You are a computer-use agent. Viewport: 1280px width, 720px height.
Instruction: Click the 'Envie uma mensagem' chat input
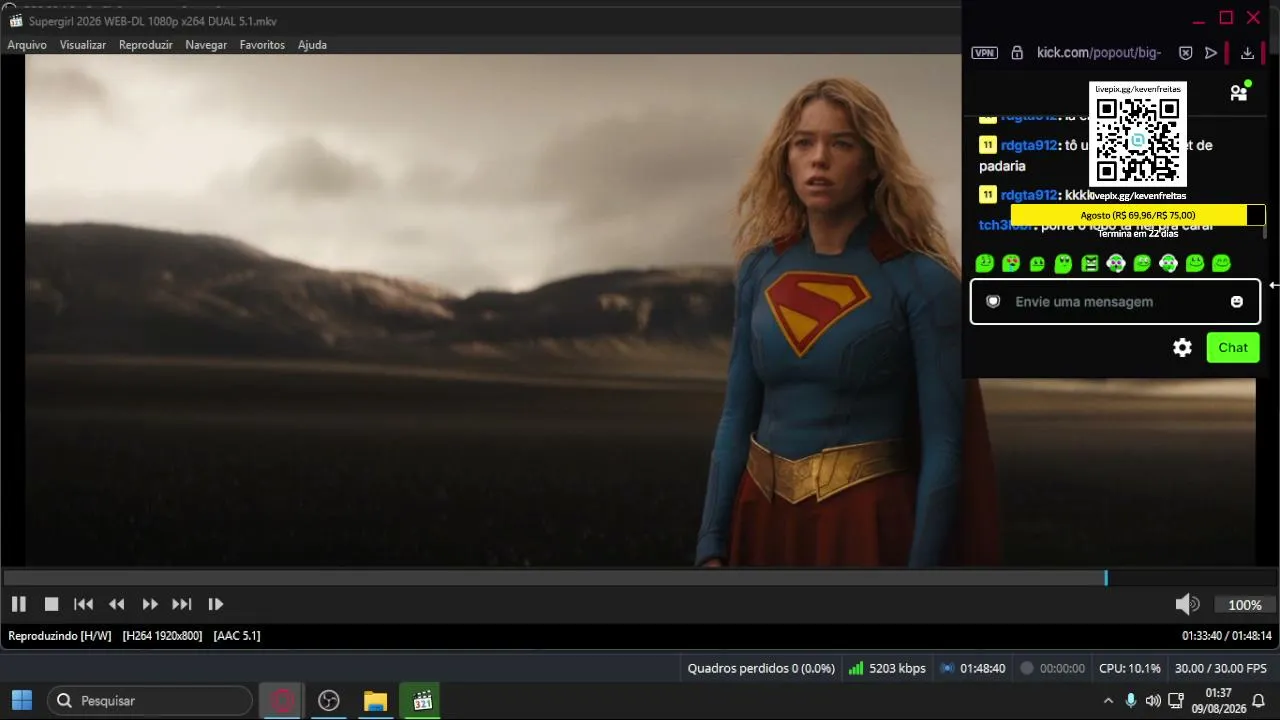coord(1115,302)
